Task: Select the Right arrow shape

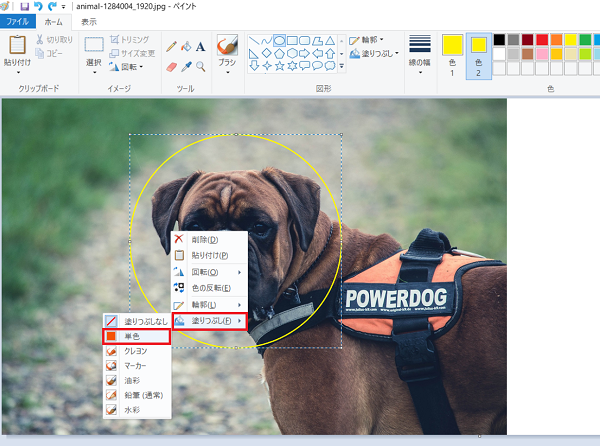Action: coord(305,53)
